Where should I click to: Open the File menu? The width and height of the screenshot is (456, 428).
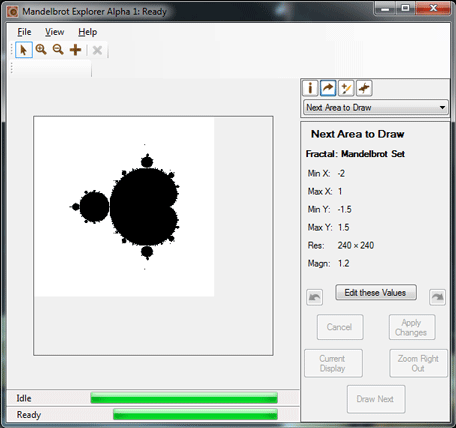tap(24, 32)
